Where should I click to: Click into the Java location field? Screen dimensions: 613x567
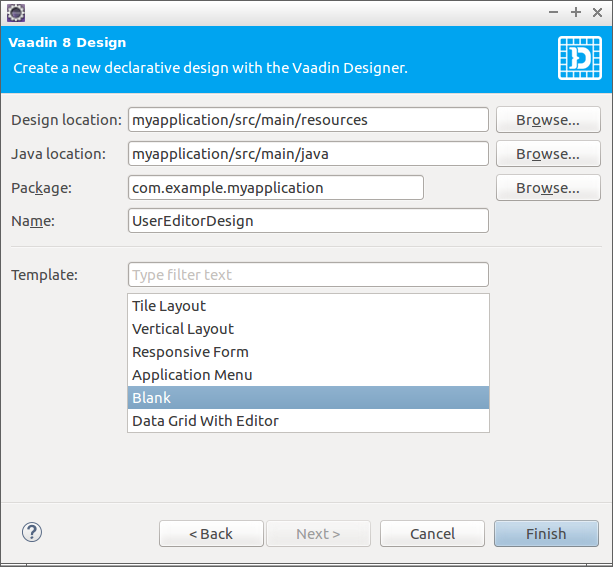tap(308, 154)
